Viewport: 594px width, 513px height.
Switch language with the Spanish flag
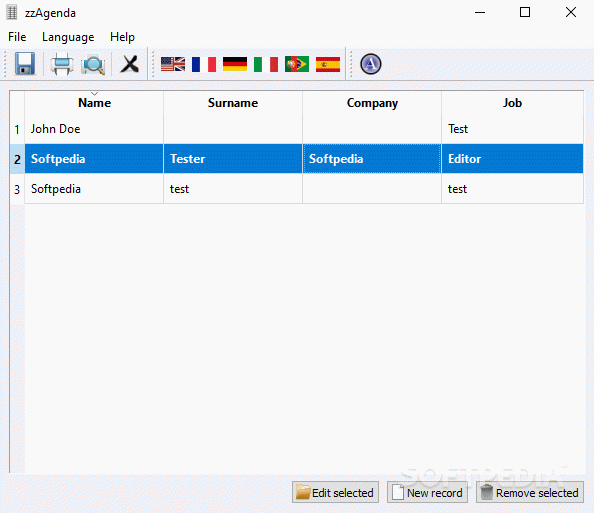pos(328,64)
